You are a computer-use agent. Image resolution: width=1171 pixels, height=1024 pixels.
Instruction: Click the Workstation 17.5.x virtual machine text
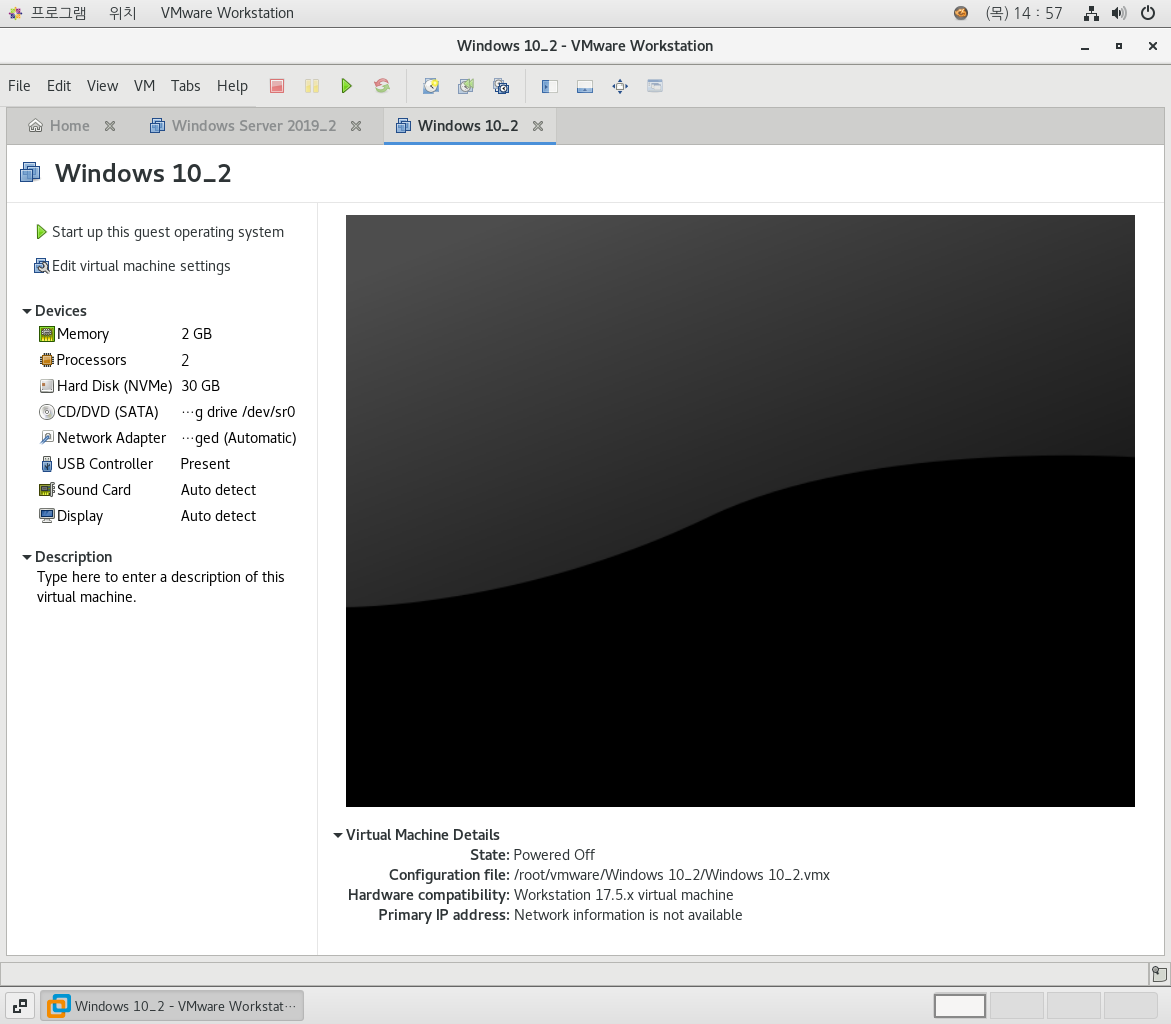pyautogui.click(x=624, y=895)
